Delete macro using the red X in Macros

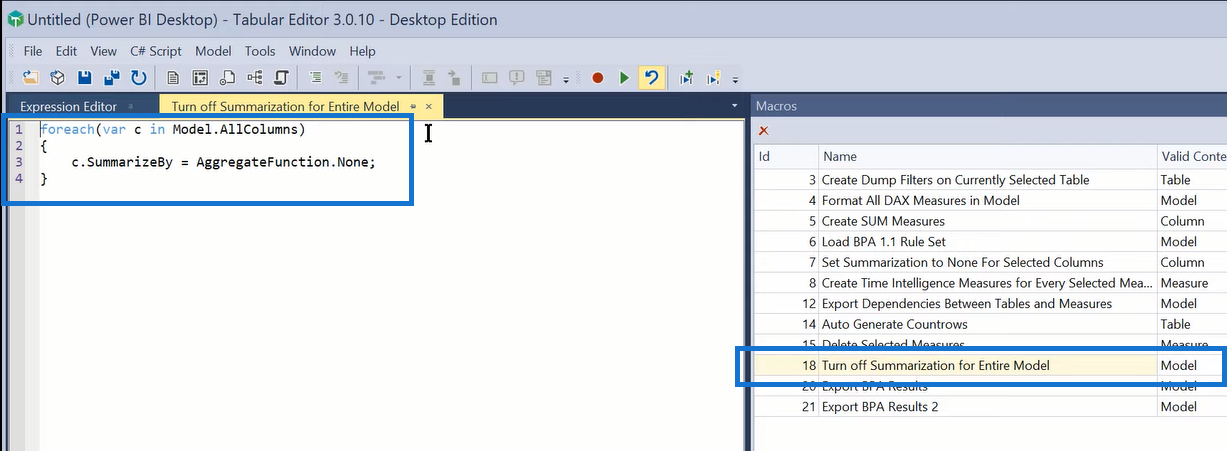coord(763,131)
